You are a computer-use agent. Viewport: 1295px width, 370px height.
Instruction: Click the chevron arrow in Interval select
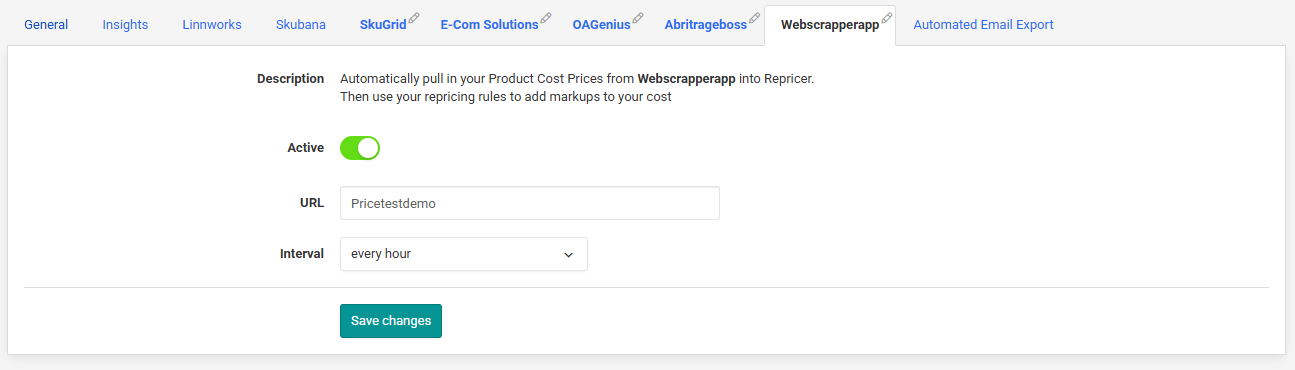[x=568, y=255]
